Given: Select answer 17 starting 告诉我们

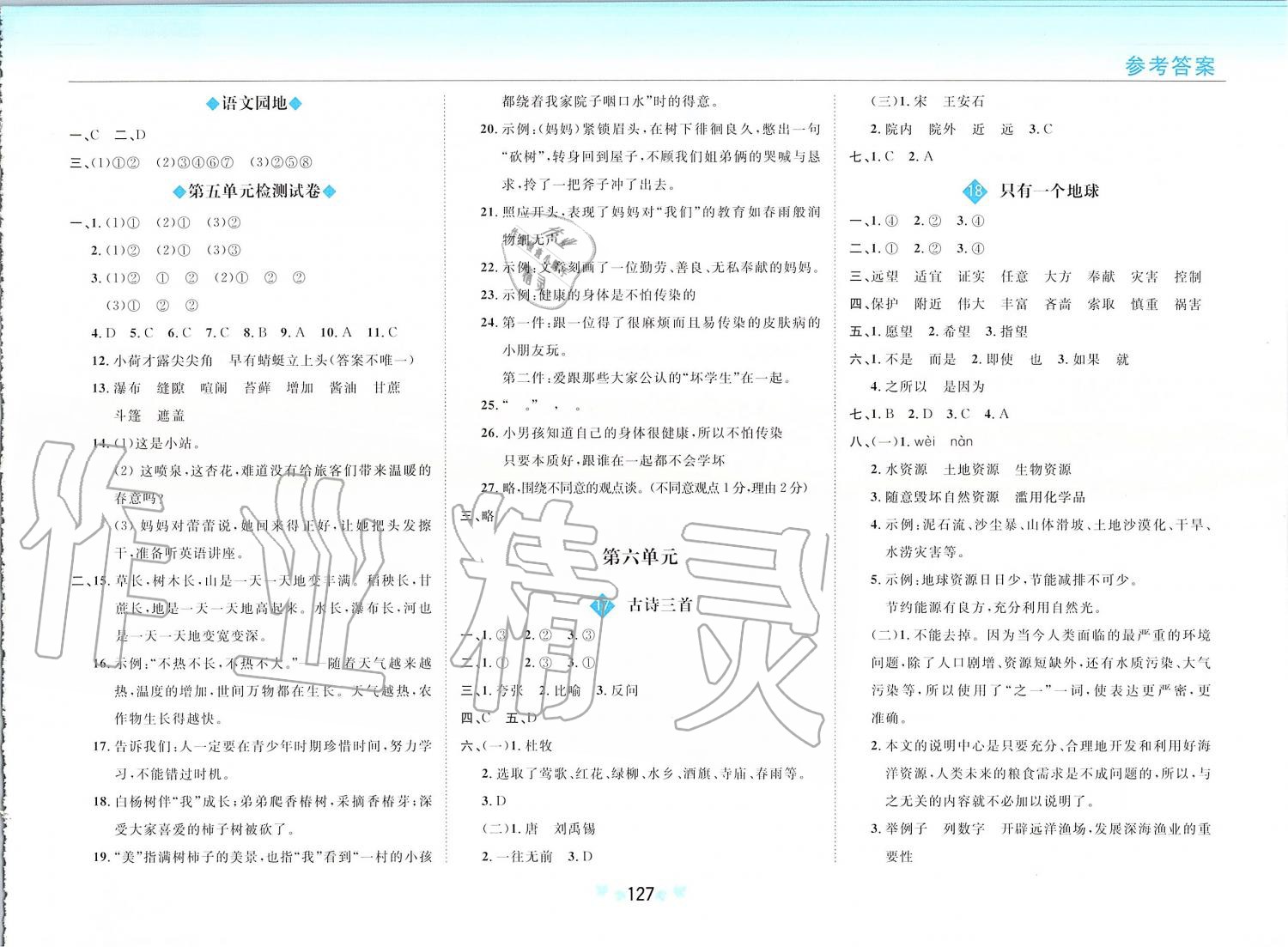Looking at the screenshot, I should point(262,746).
